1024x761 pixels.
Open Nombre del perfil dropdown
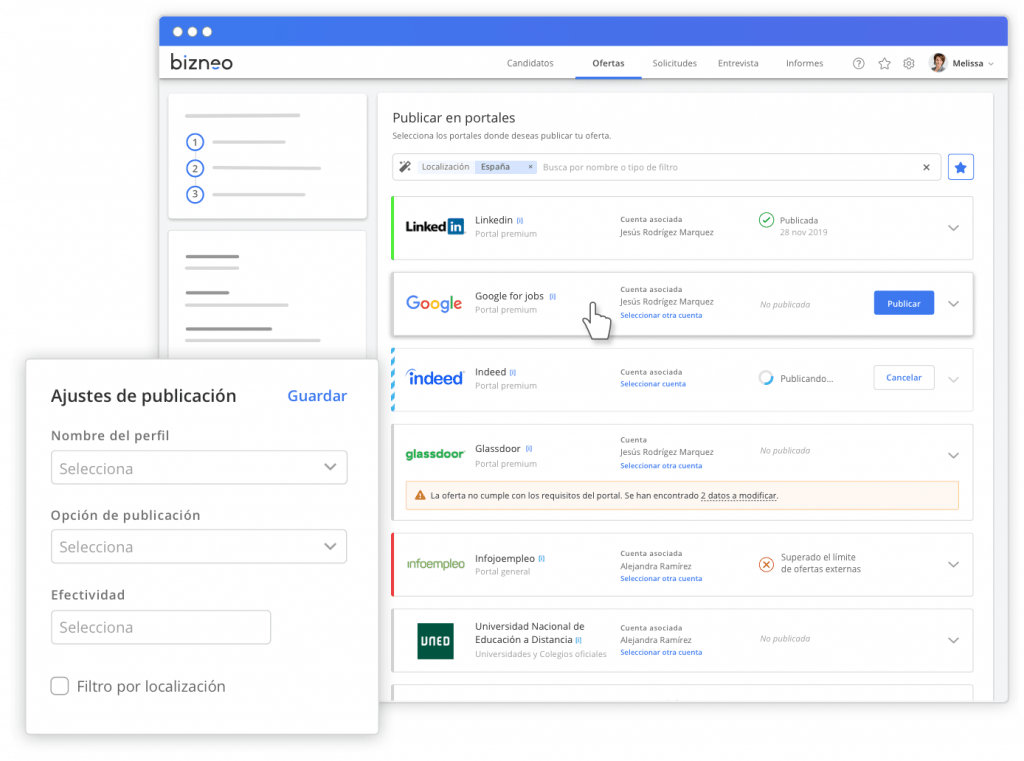click(198, 468)
